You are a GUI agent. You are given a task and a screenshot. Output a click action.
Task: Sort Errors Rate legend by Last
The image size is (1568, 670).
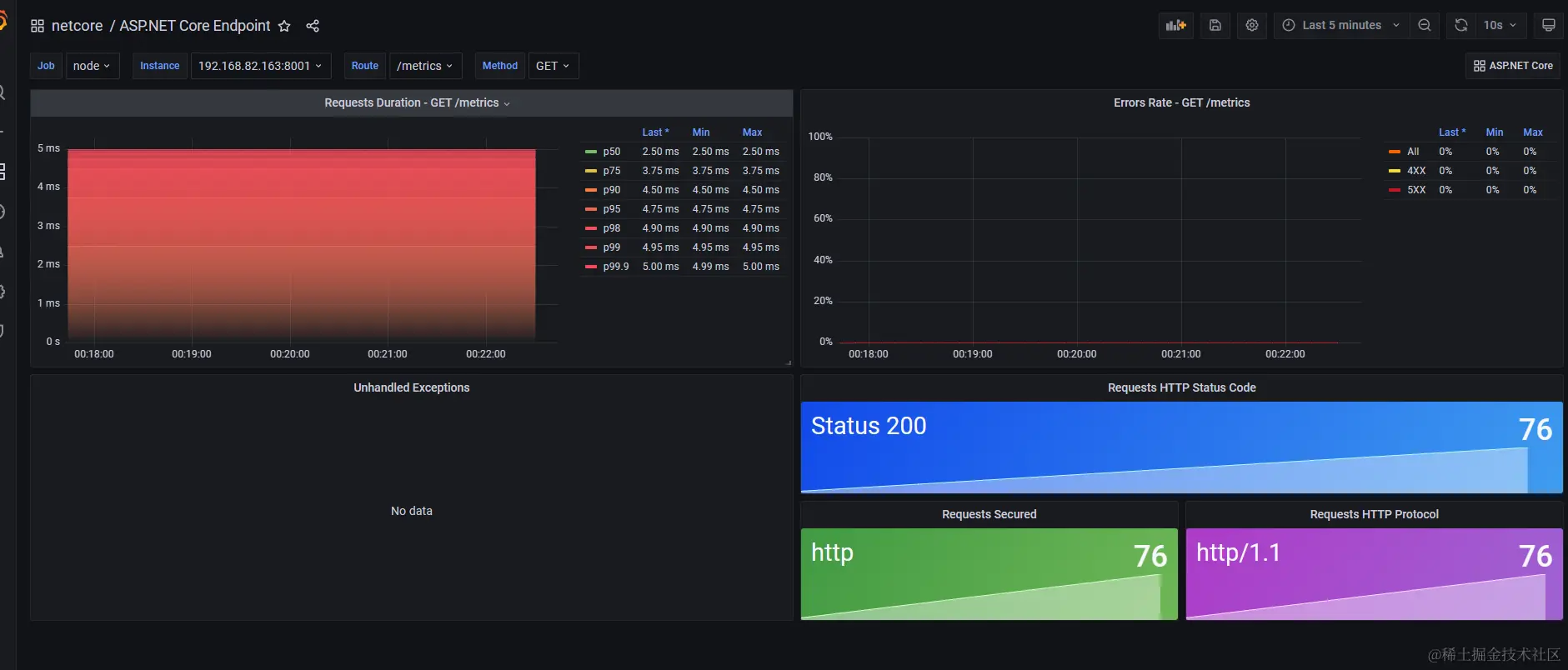1452,132
